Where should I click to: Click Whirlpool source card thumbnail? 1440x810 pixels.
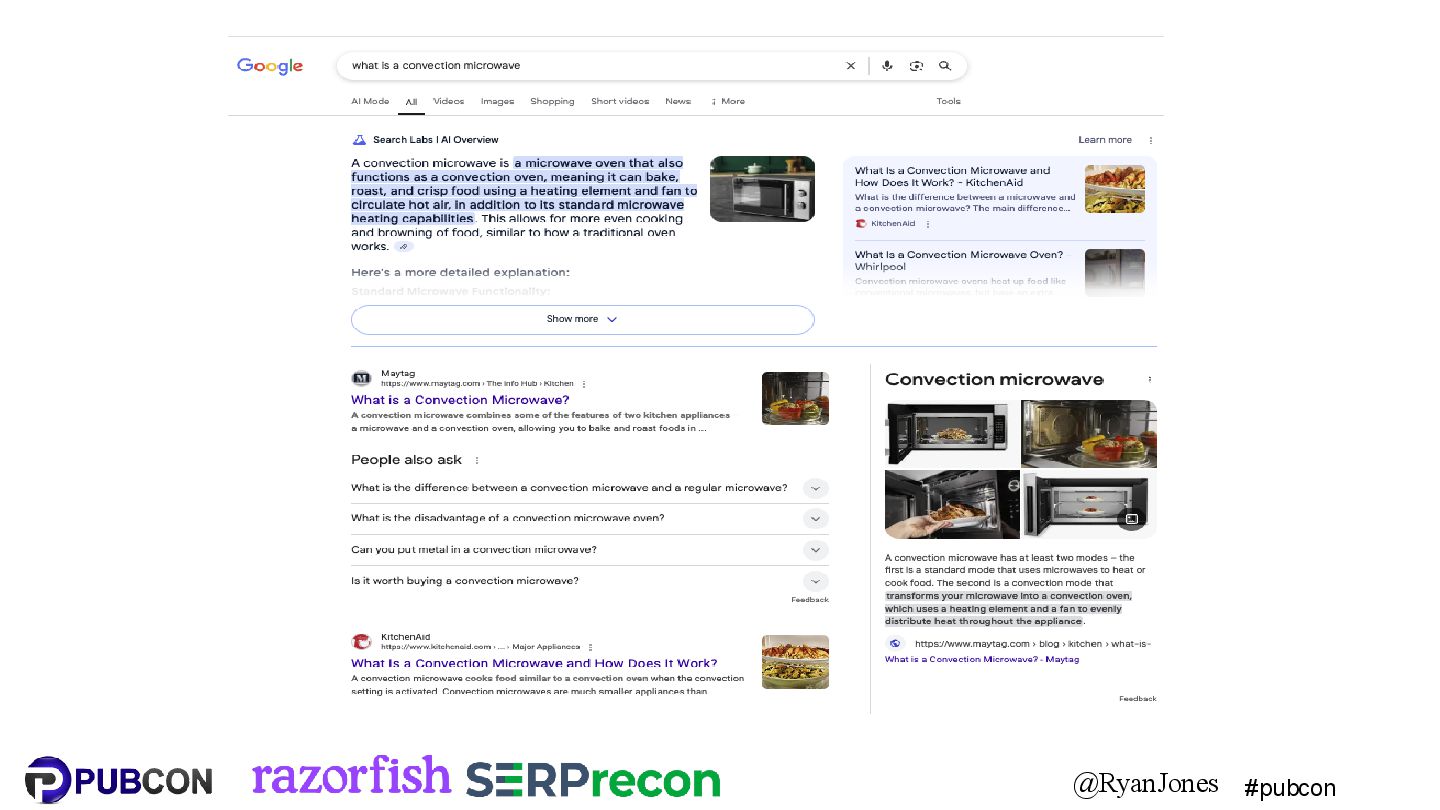(x=1115, y=272)
